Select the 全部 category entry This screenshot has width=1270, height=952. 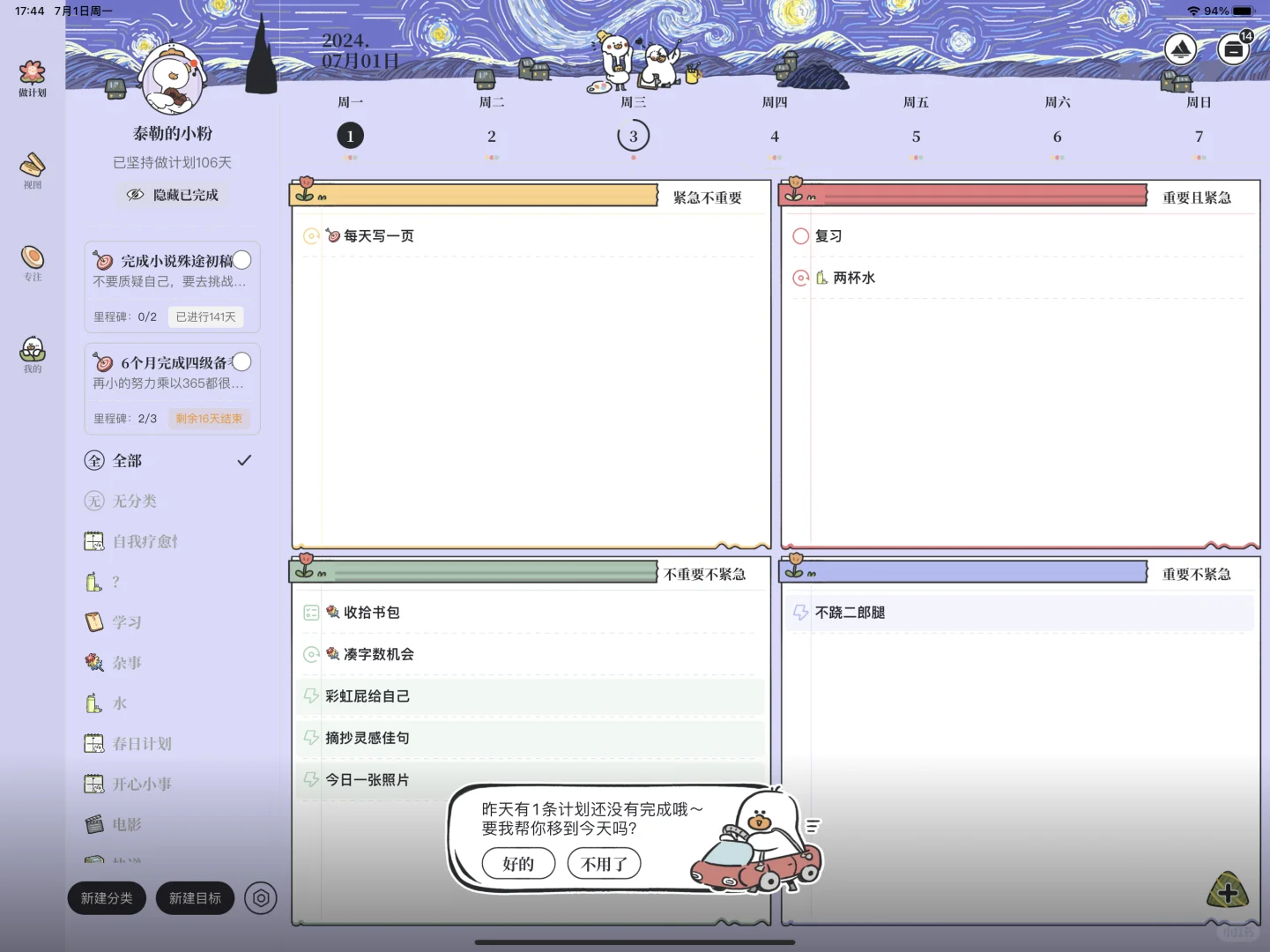(x=127, y=460)
